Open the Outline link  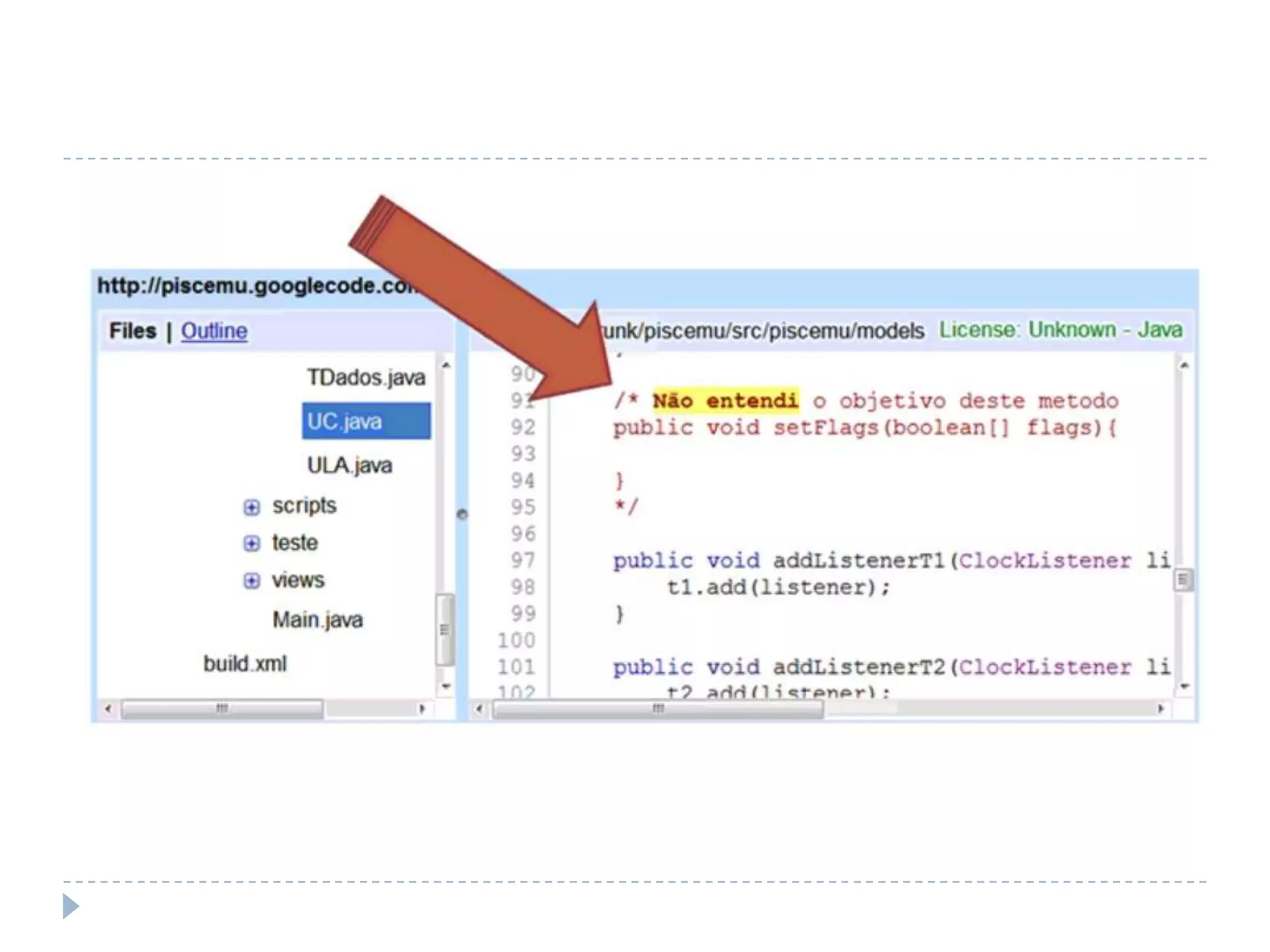tap(214, 331)
